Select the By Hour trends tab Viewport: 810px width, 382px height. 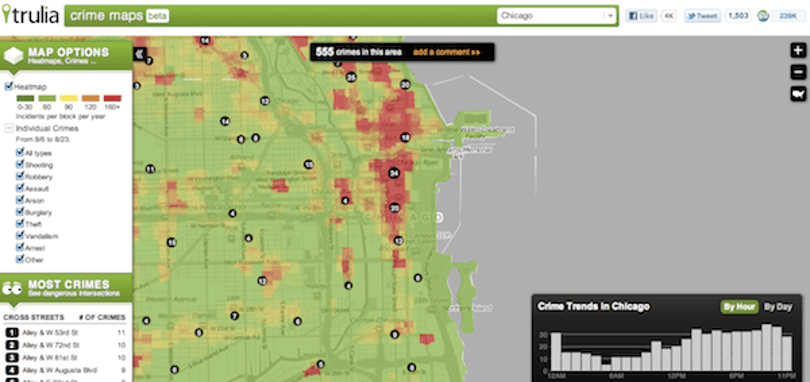coord(739,307)
